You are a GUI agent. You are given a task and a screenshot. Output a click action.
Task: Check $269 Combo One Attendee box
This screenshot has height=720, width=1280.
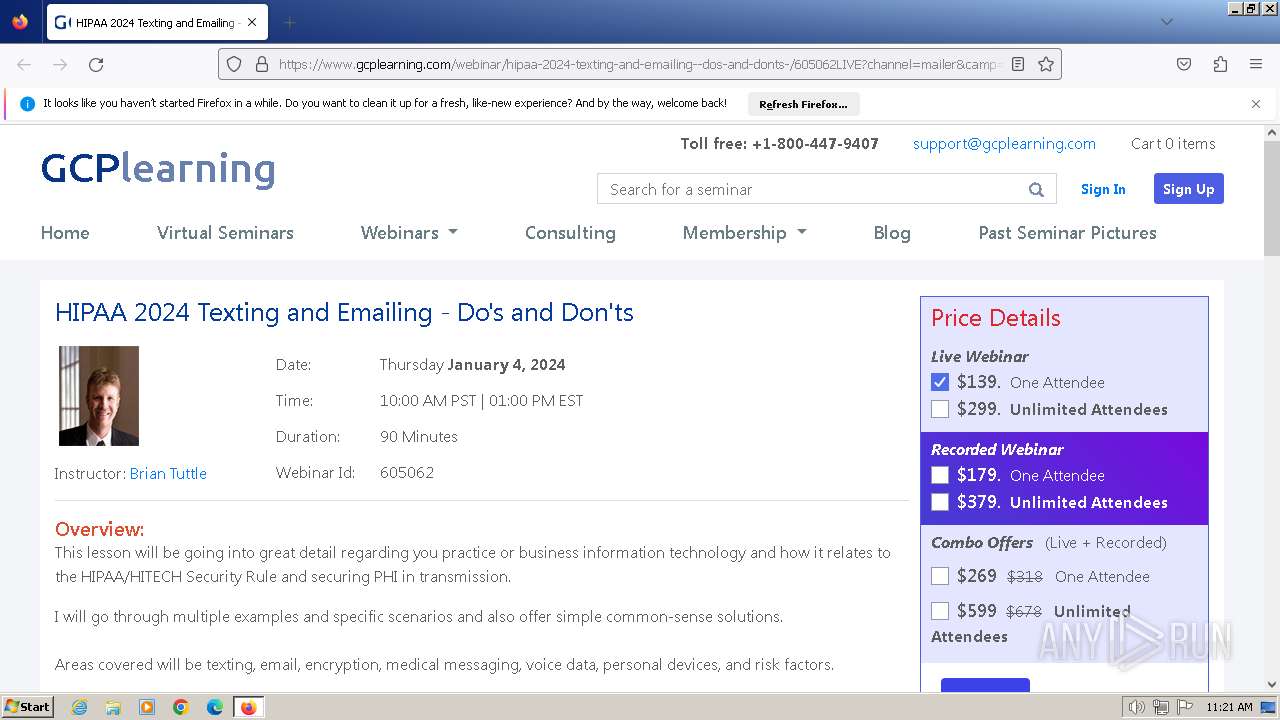940,576
